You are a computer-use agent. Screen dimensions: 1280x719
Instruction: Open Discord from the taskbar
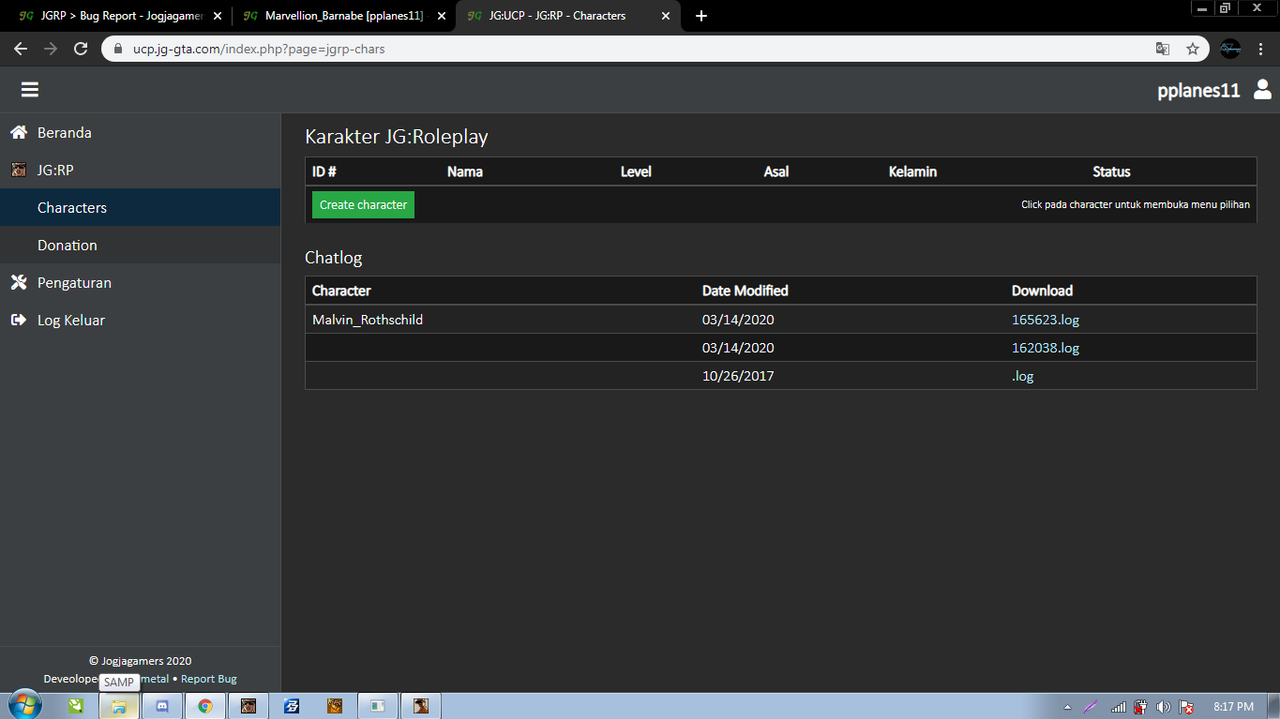[161, 705]
